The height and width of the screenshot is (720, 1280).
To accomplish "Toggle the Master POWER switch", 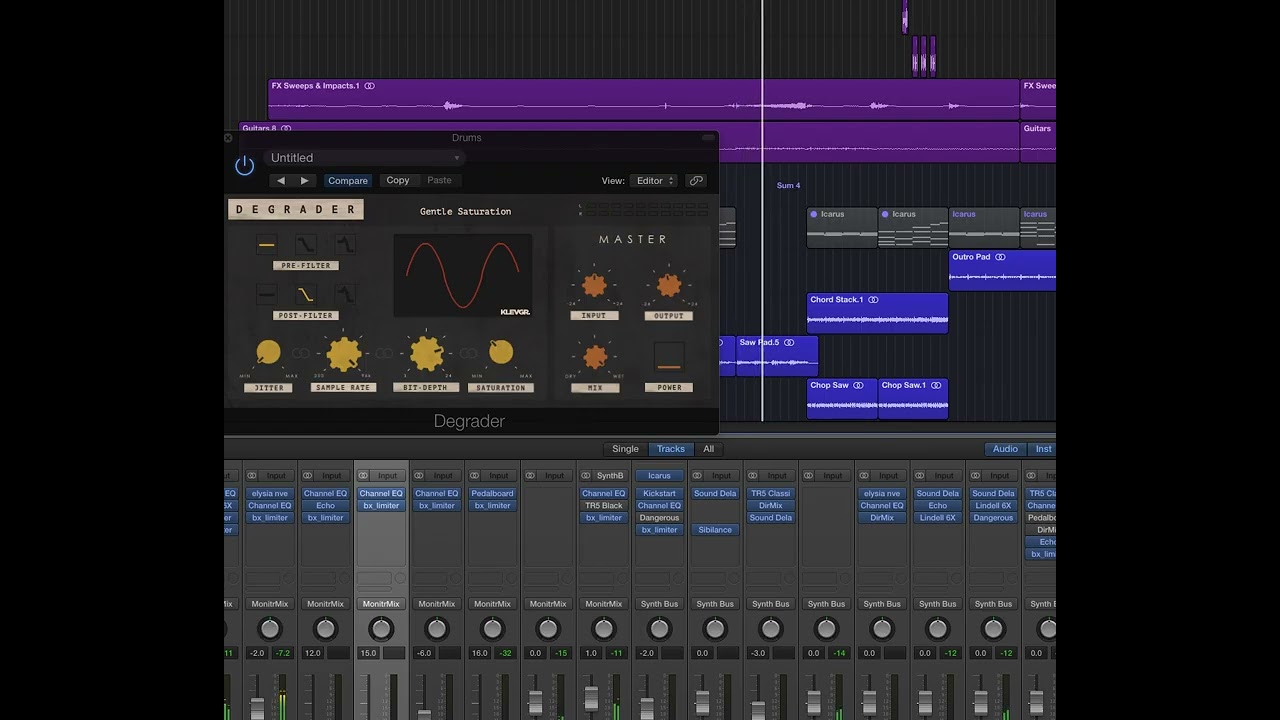I will pos(669,356).
